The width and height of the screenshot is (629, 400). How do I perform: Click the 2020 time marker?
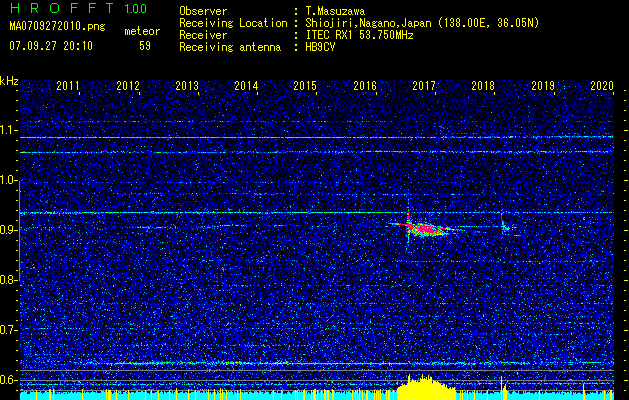(601, 87)
